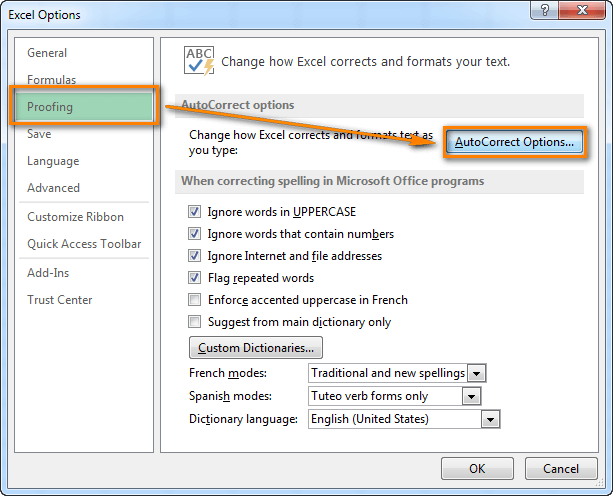Toggle Ignore words that contain numbers
This screenshot has width=613, height=496.
tap(195, 234)
